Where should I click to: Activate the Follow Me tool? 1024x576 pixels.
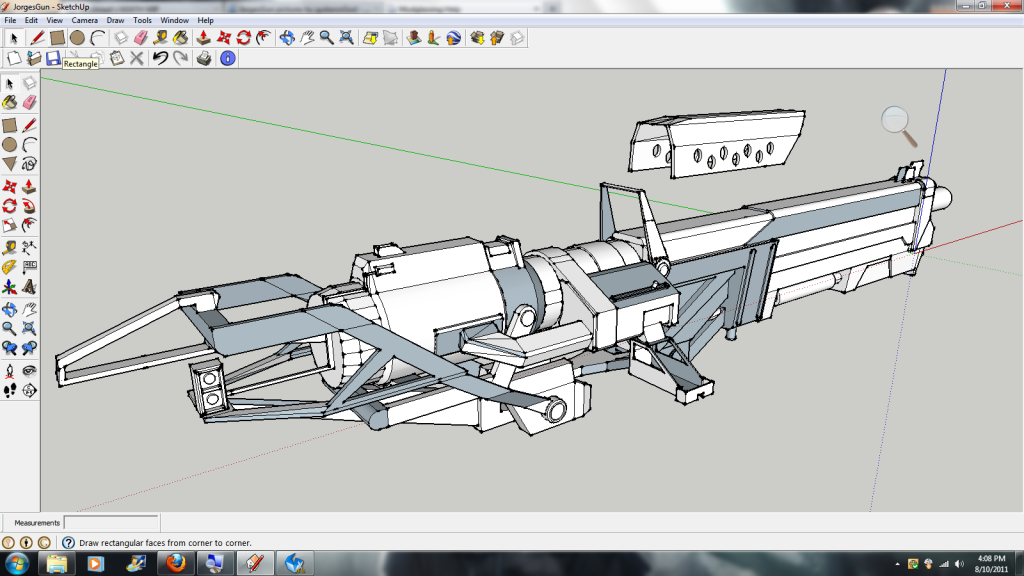(x=29, y=205)
